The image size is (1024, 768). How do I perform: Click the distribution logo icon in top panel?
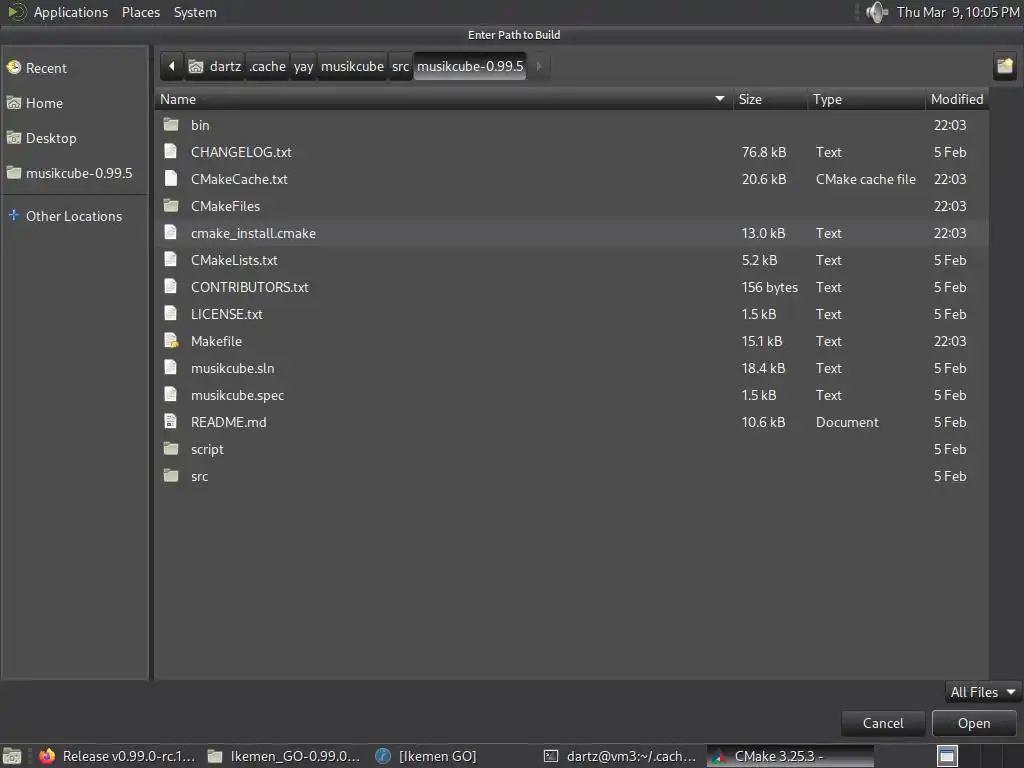click(x=16, y=12)
